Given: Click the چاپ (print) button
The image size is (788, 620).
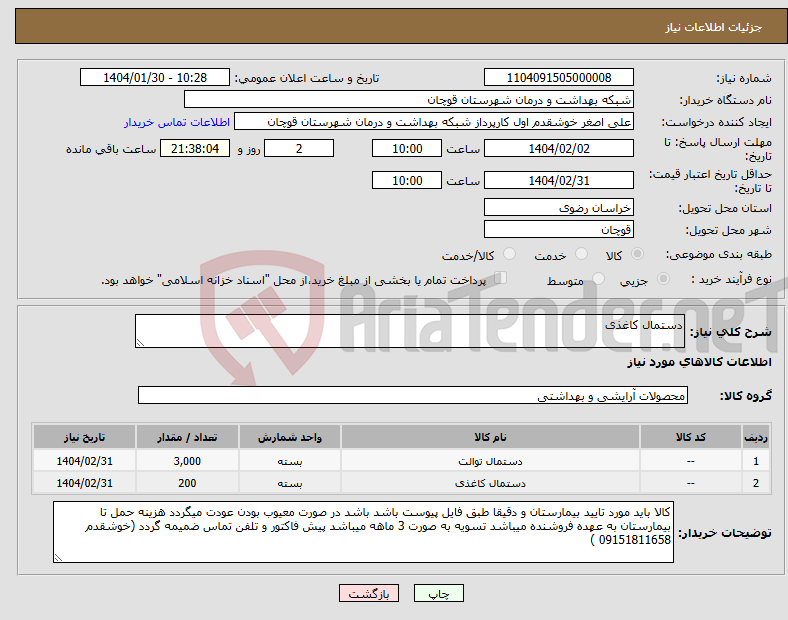Looking at the screenshot, I should tap(438, 593).
